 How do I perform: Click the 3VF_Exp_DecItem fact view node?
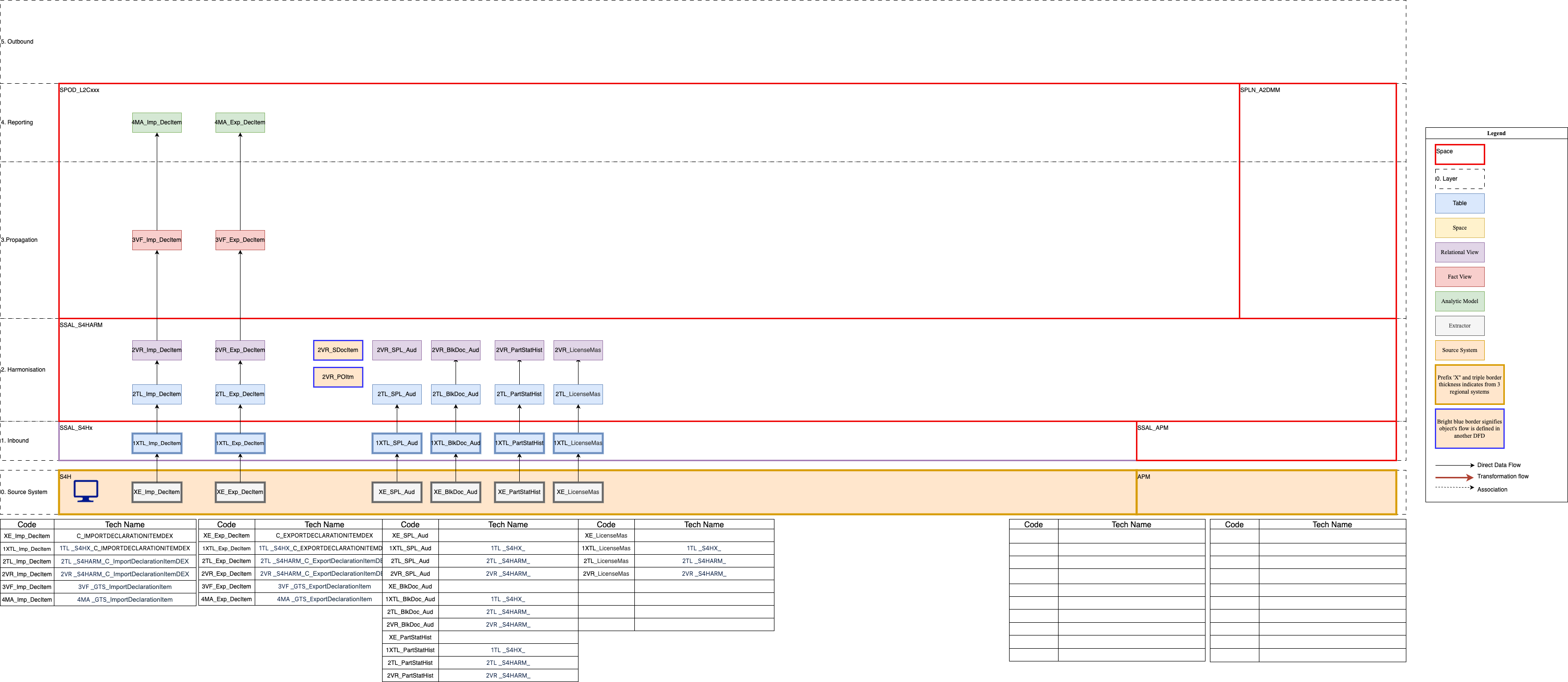(240, 240)
